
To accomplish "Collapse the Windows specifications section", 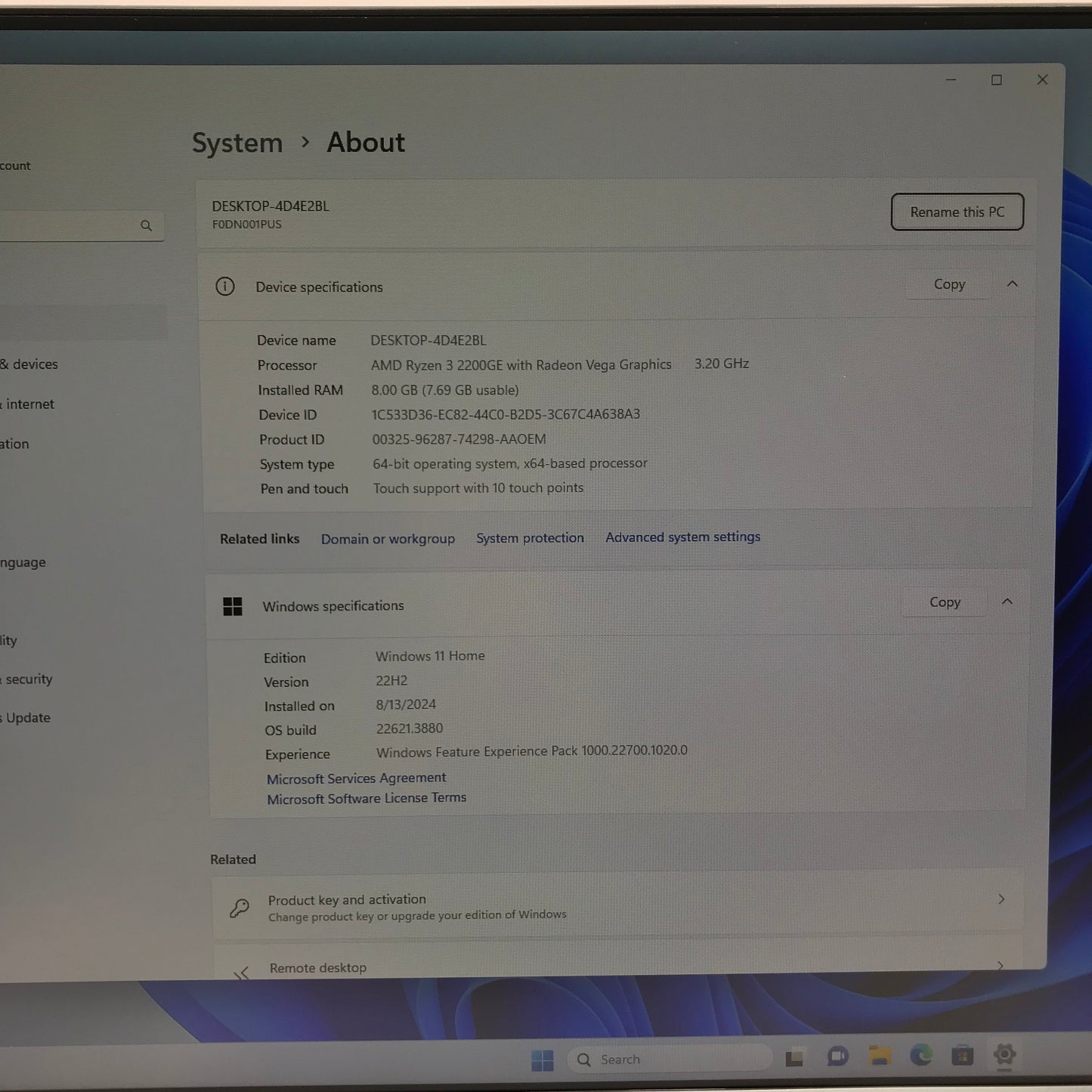I will coord(1007,602).
